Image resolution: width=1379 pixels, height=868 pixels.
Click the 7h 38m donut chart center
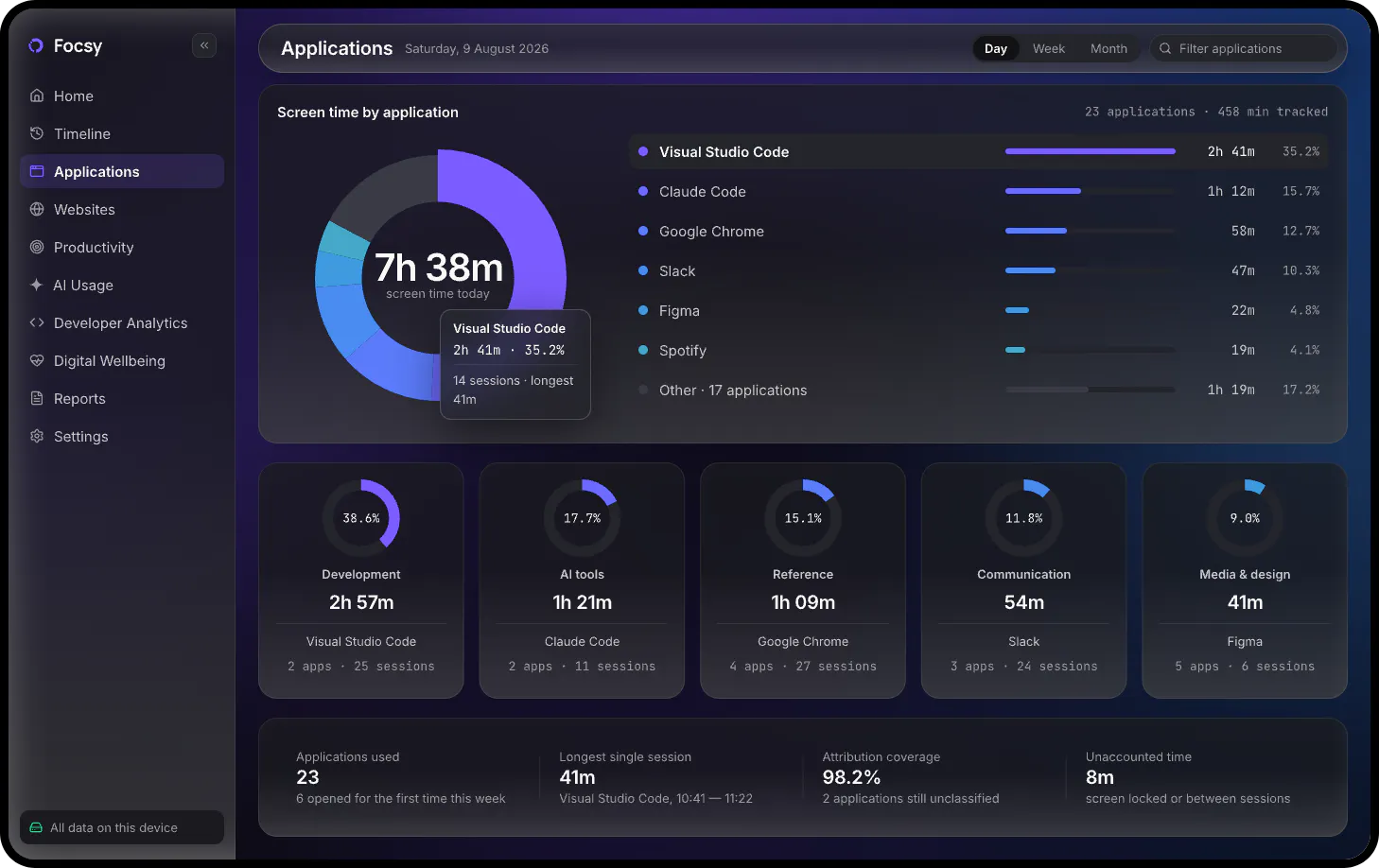click(x=438, y=274)
